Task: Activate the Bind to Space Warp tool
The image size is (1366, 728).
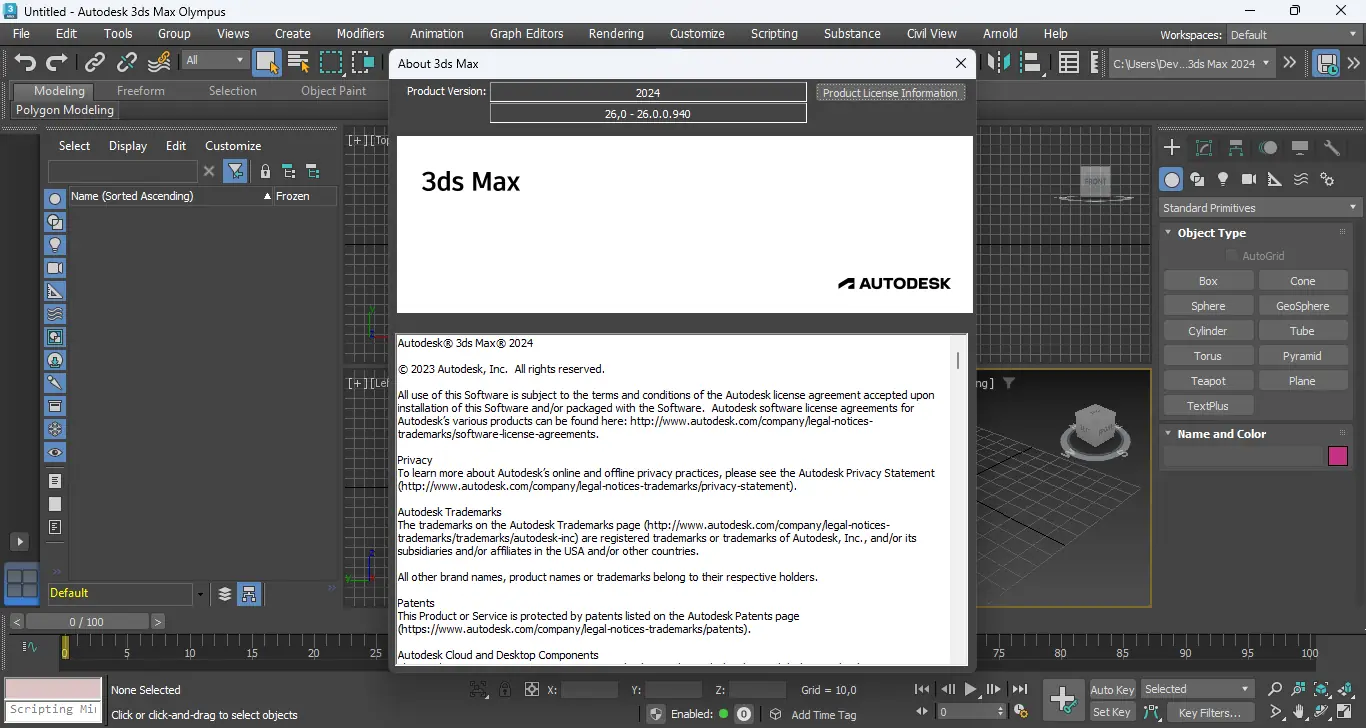Action: click(159, 63)
